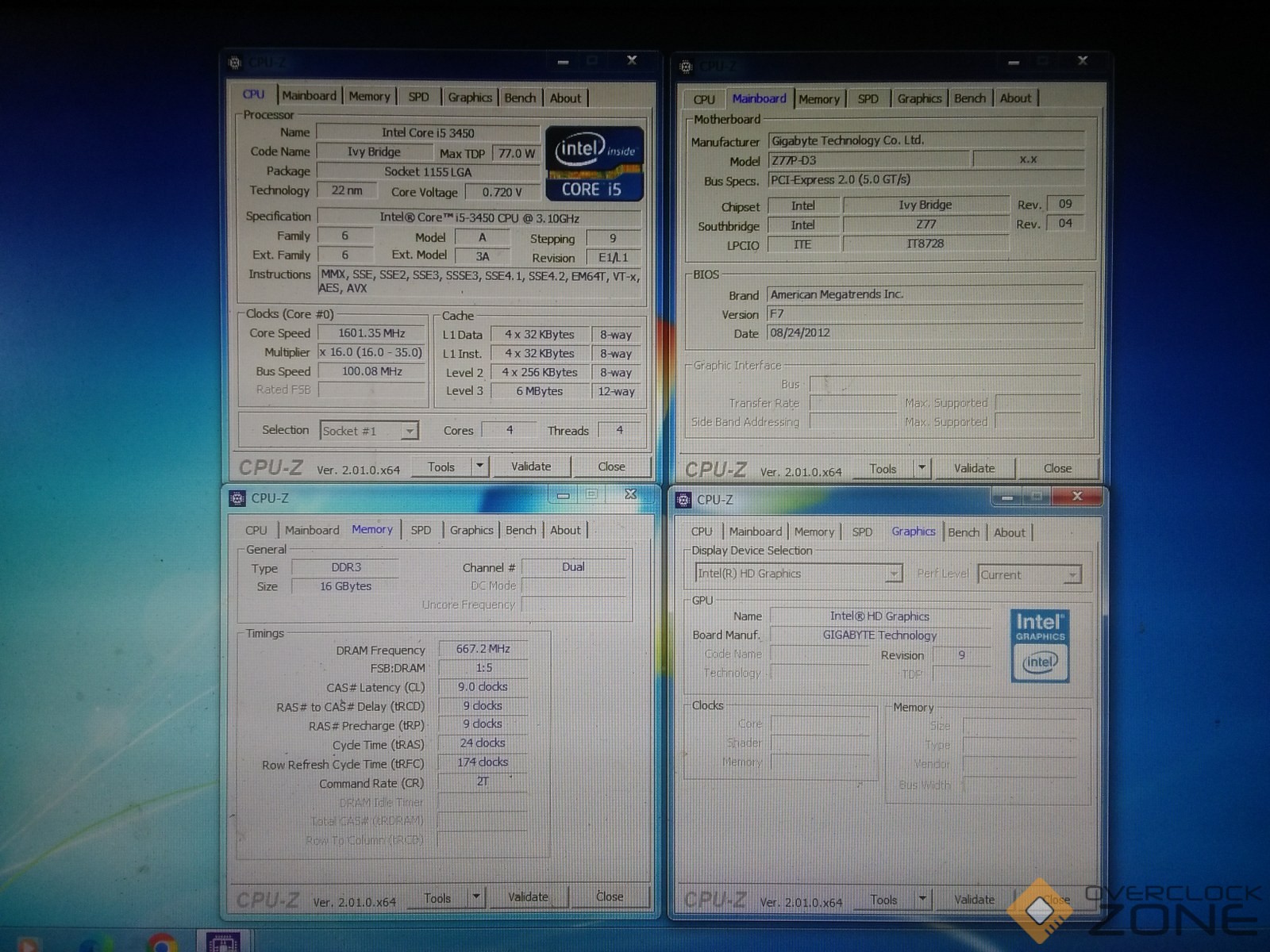Open About tab in Graphics window
Image resolution: width=1270 pixels, height=952 pixels.
coord(1010,532)
